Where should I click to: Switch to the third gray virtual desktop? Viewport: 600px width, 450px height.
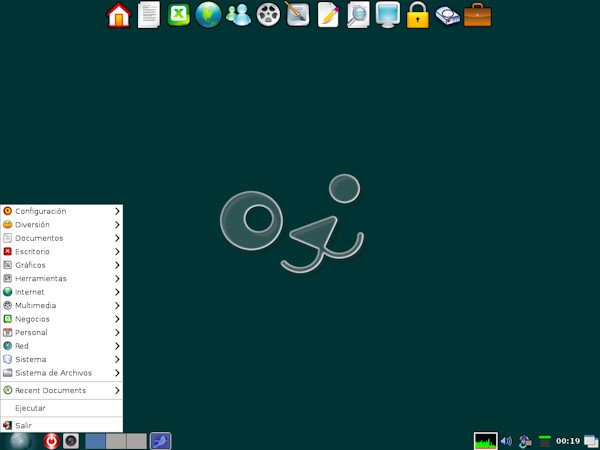(137, 441)
